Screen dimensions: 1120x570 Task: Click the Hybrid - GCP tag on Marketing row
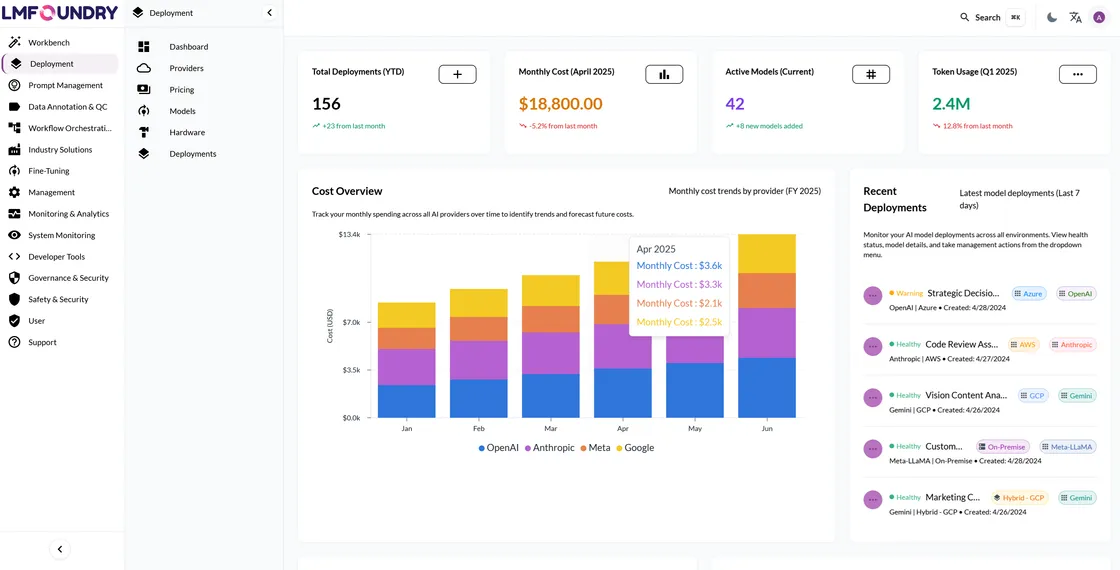(1020, 498)
